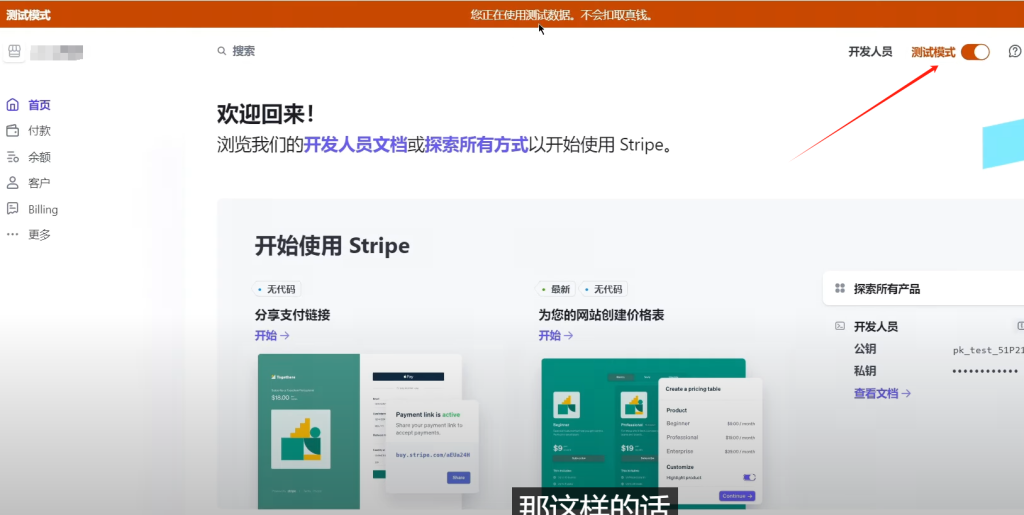This screenshot has height=515, width=1024.
Task: Click the 开发人员 terminal icon
Action: pos(840,326)
